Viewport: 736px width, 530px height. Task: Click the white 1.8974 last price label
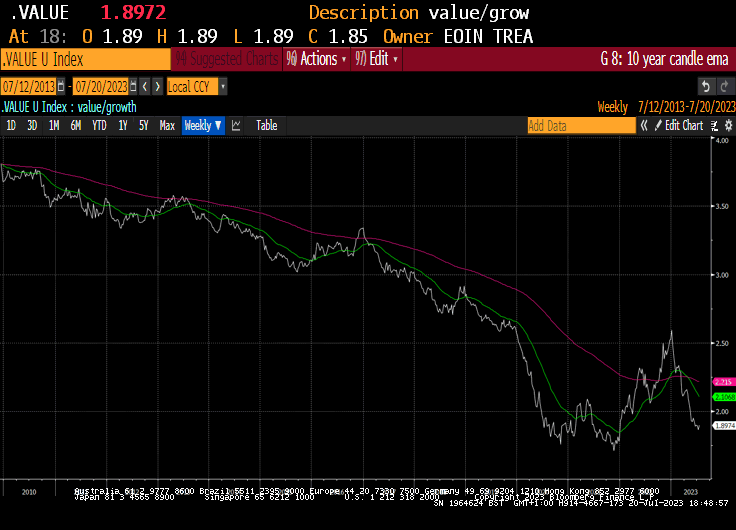point(724,425)
